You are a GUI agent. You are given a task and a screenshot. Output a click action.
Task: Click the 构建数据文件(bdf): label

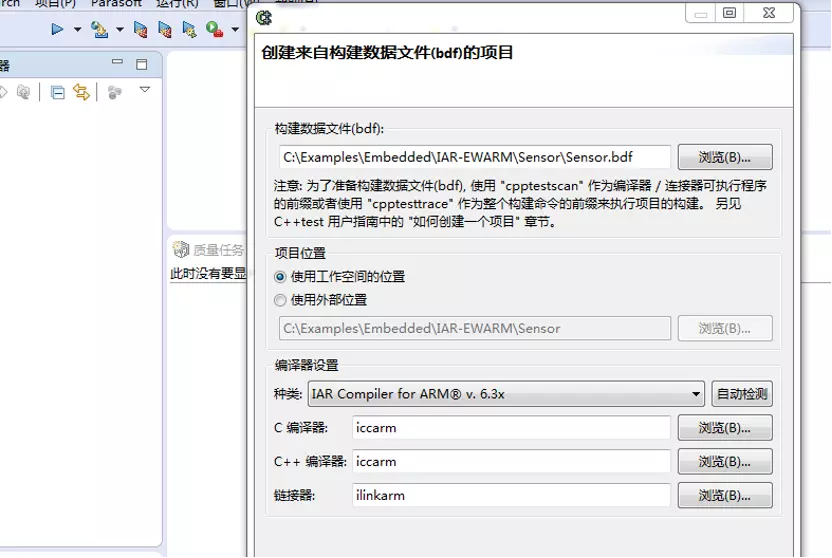tap(329, 129)
